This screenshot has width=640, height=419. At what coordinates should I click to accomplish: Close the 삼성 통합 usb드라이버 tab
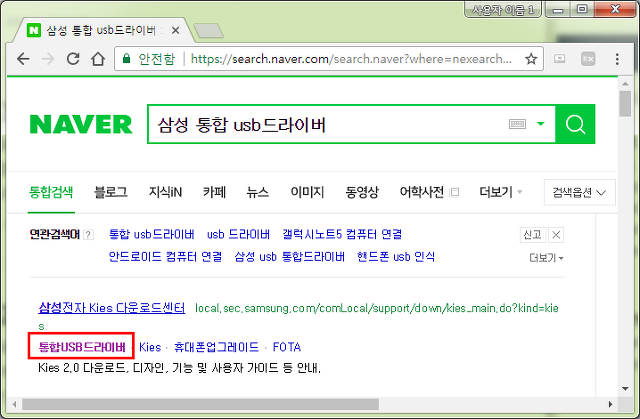click(x=176, y=31)
